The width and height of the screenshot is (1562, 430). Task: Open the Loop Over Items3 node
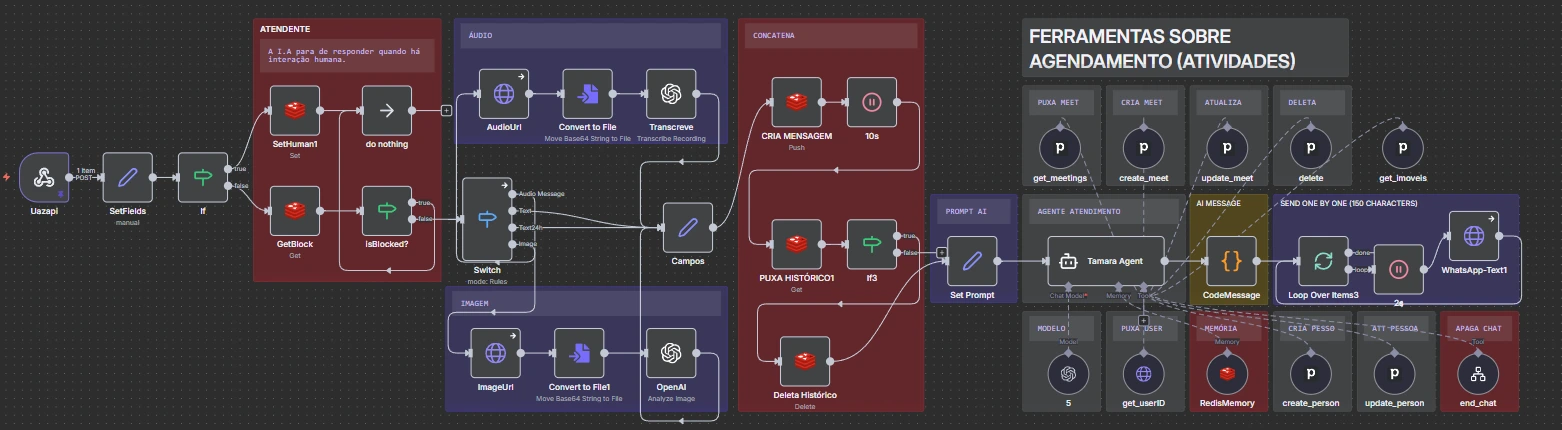[x=1323, y=261]
